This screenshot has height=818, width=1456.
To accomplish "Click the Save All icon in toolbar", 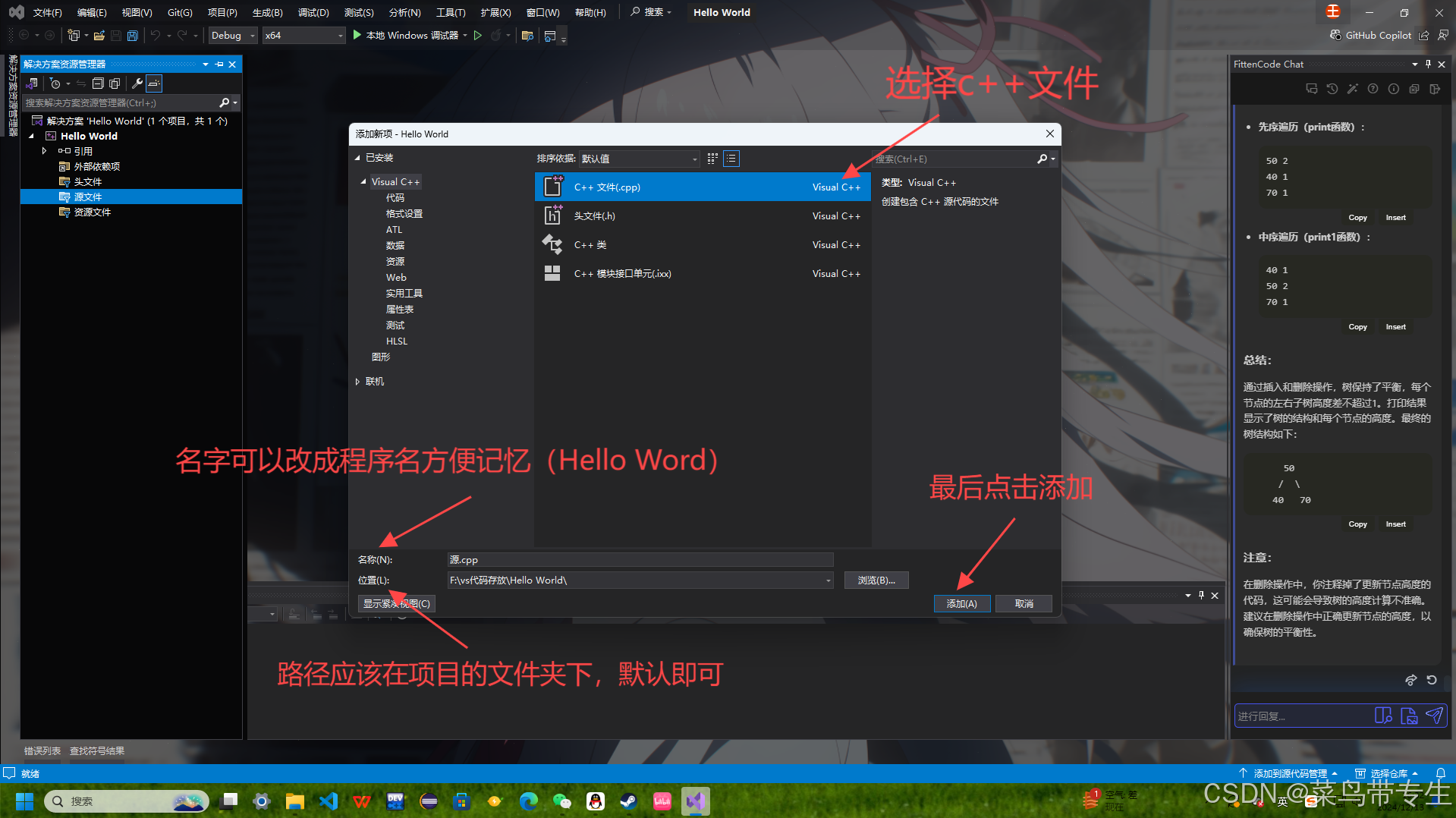I will pos(132,35).
